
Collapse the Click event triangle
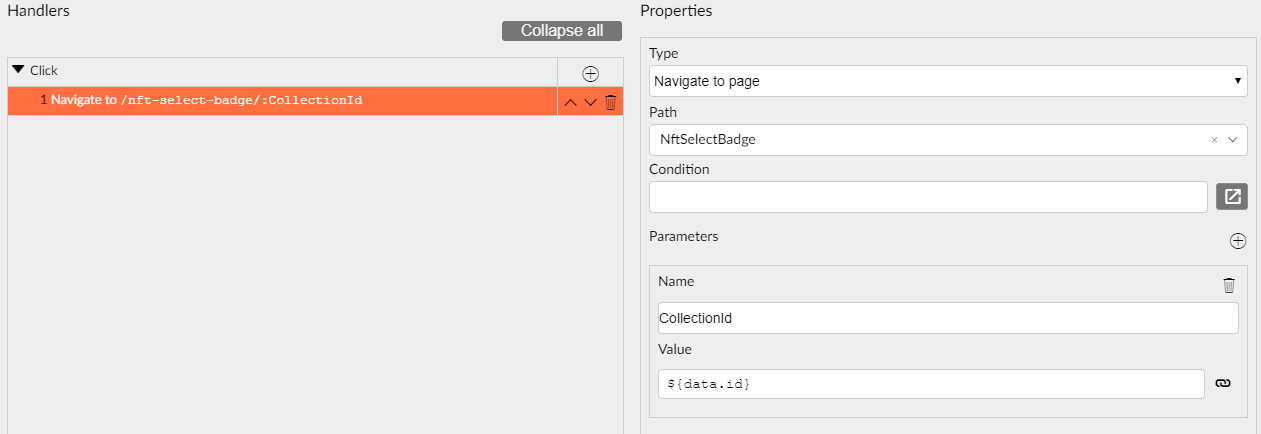(x=18, y=70)
